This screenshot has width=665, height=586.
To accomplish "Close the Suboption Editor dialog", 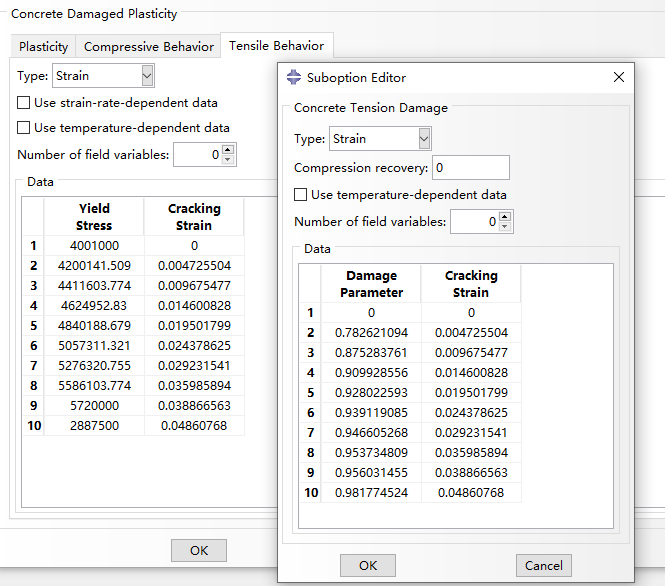I will pyautogui.click(x=619, y=77).
